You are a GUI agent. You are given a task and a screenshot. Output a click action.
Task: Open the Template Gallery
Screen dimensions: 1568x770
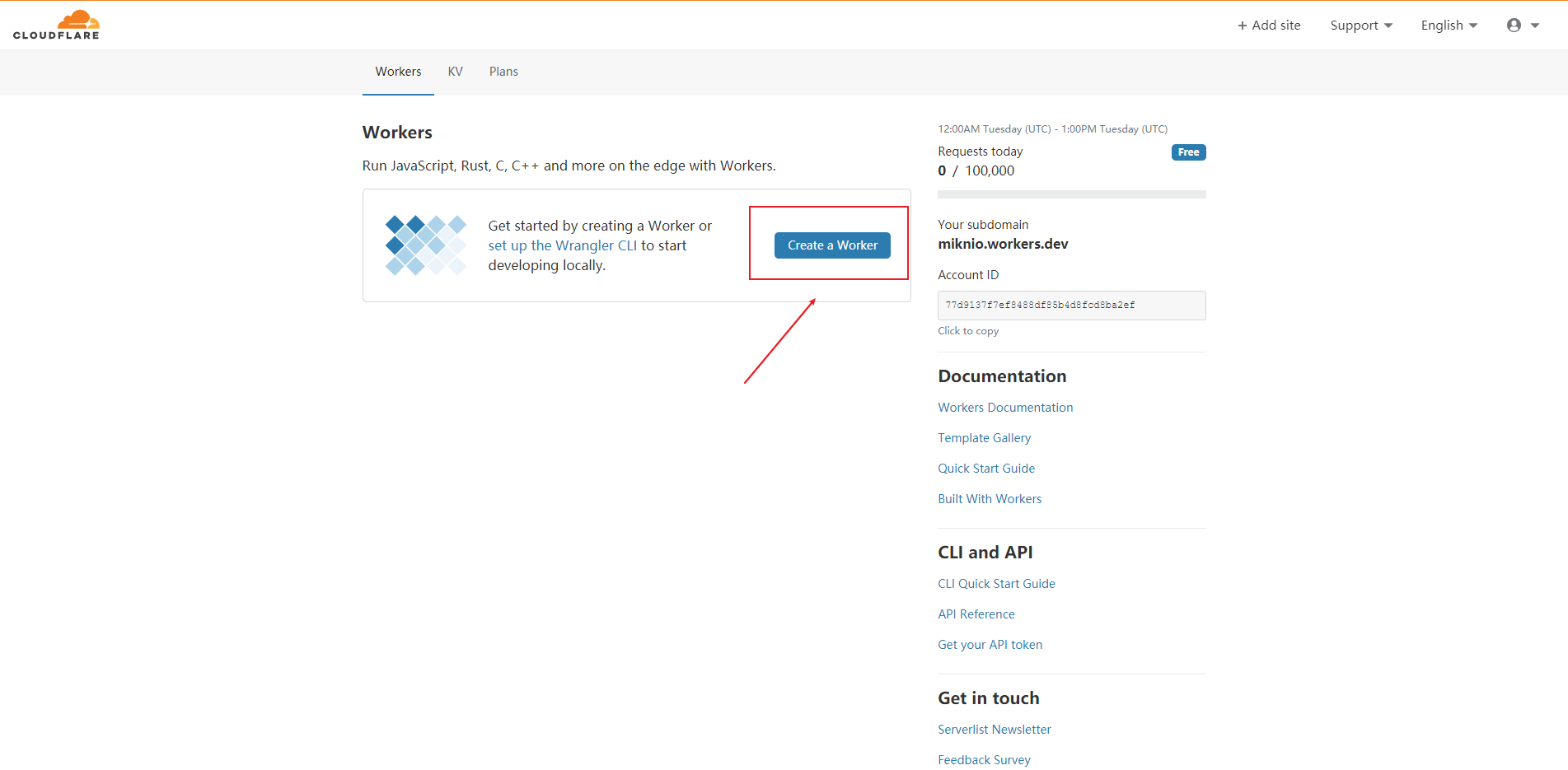[x=984, y=437]
